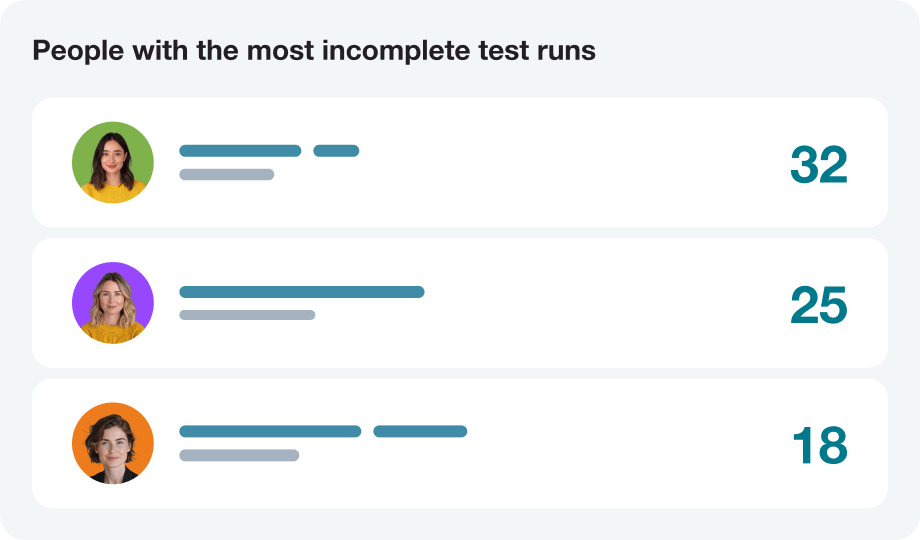Screen dimensions: 920x540
Task: Select the blank middle of the 25 person card
Action: [x=600, y=302]
